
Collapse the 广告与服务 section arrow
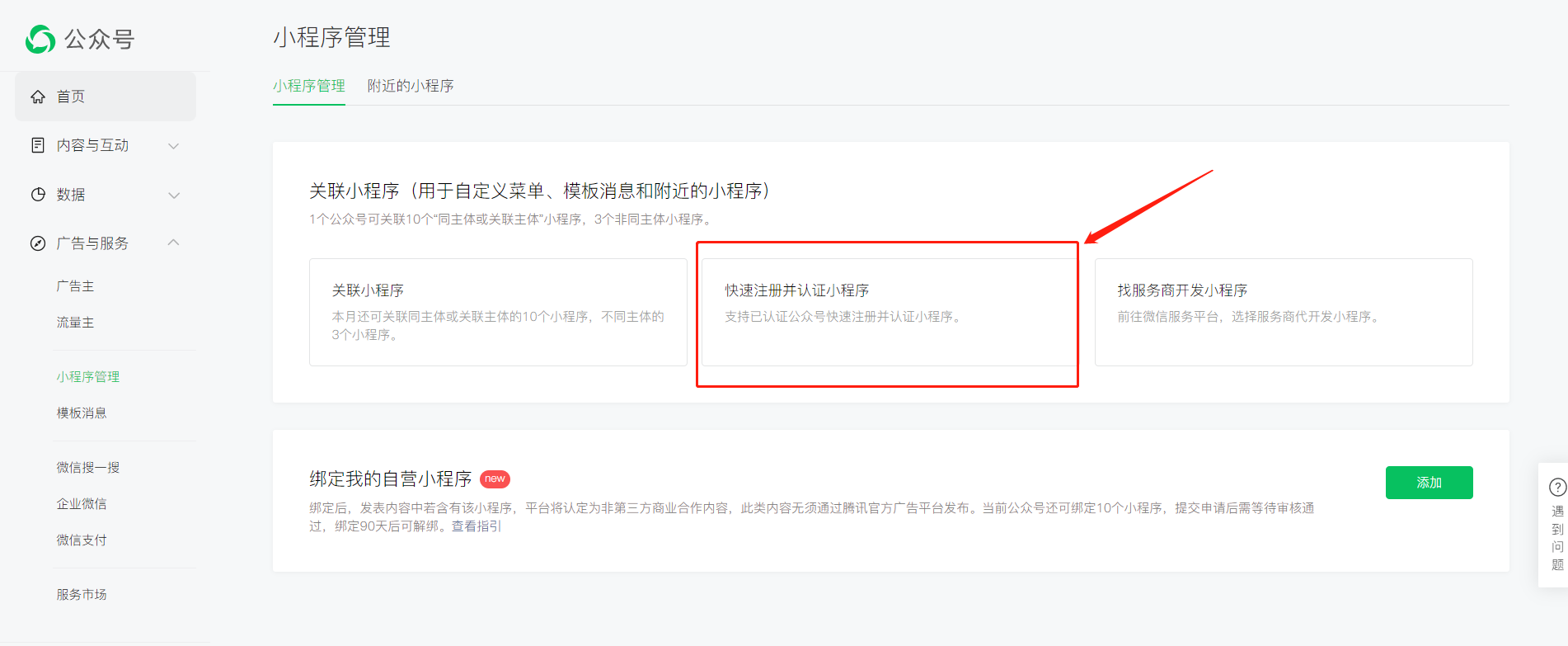(173, 243)
